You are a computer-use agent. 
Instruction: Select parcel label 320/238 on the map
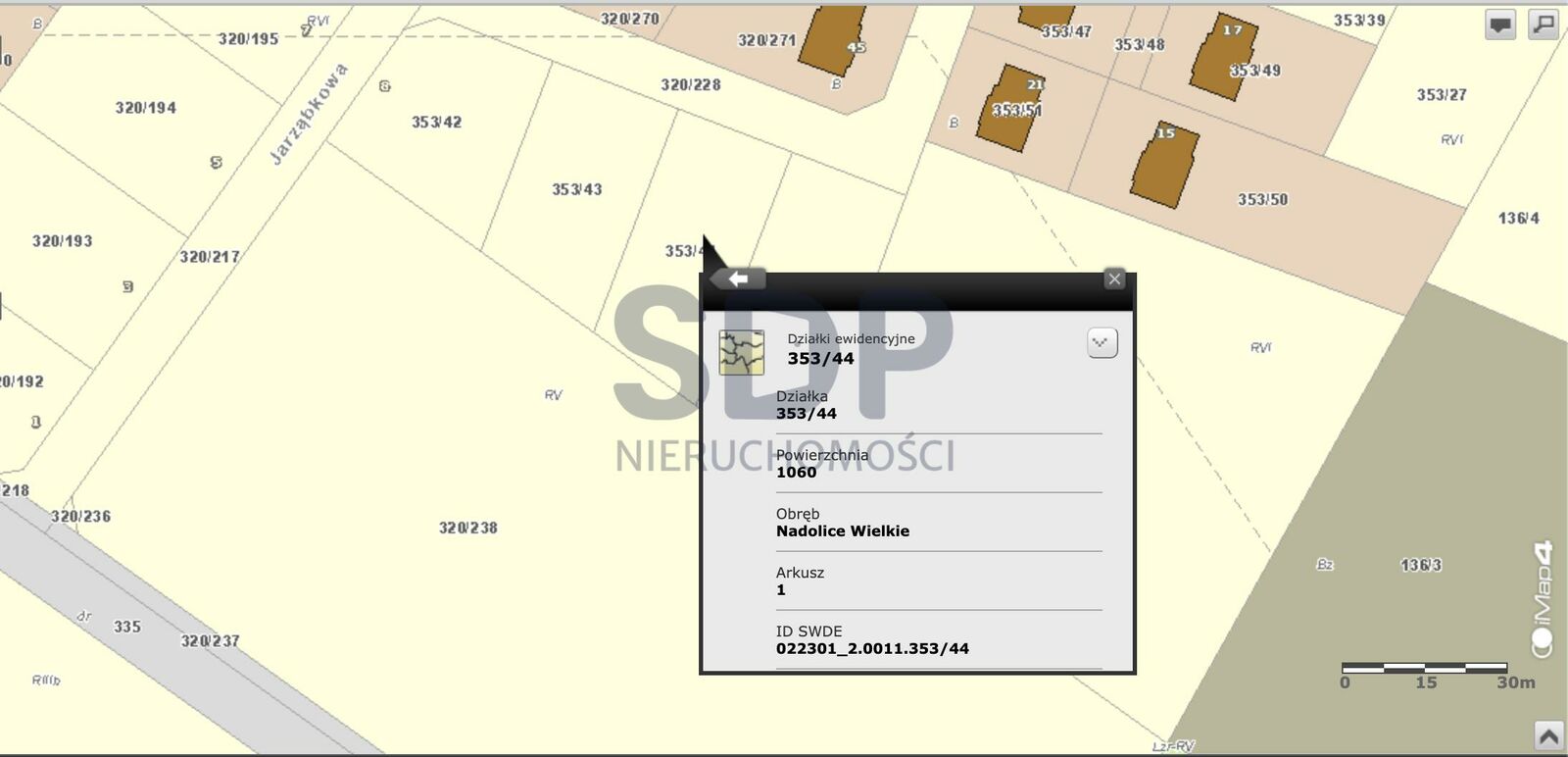[467, 528]
